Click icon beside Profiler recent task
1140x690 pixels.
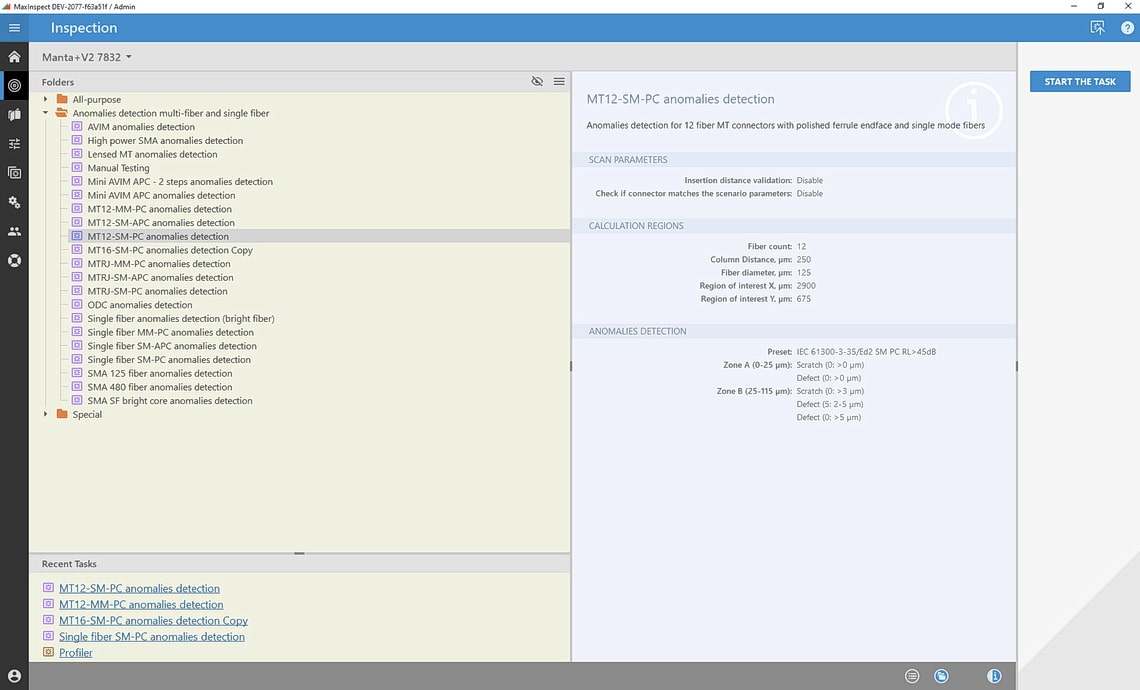pos(48,652)
